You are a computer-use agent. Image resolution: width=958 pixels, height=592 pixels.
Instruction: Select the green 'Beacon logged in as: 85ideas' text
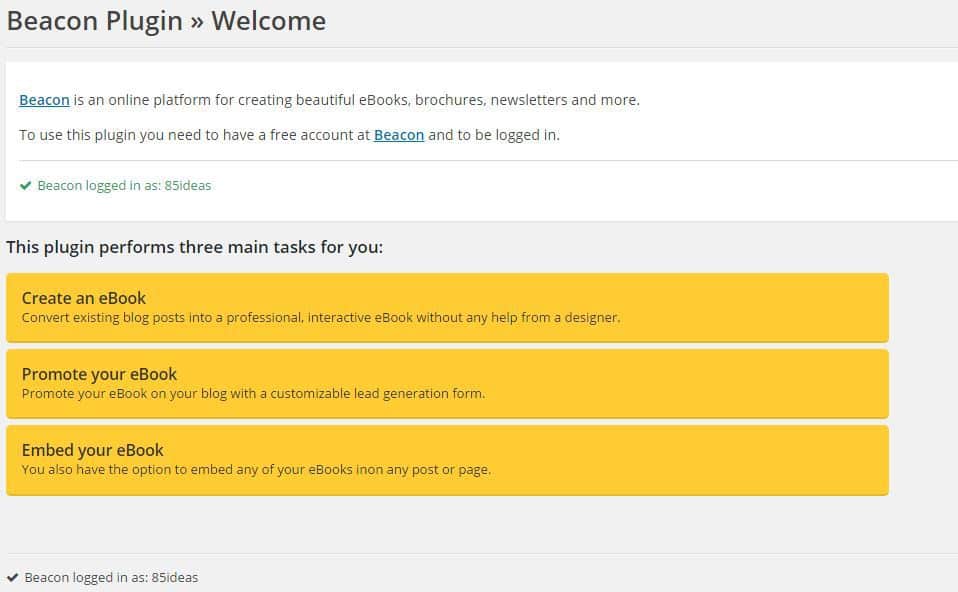coord(124,186)
